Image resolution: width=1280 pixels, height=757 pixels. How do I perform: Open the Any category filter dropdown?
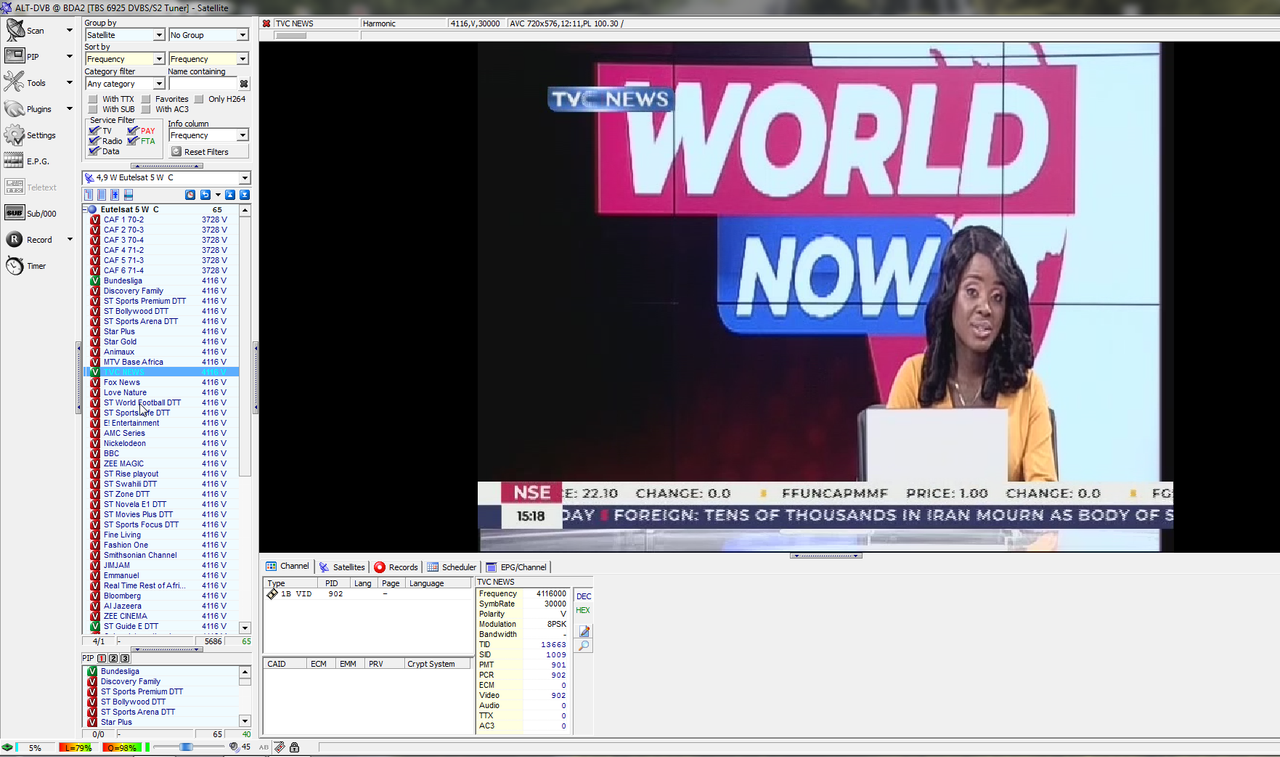124,84
